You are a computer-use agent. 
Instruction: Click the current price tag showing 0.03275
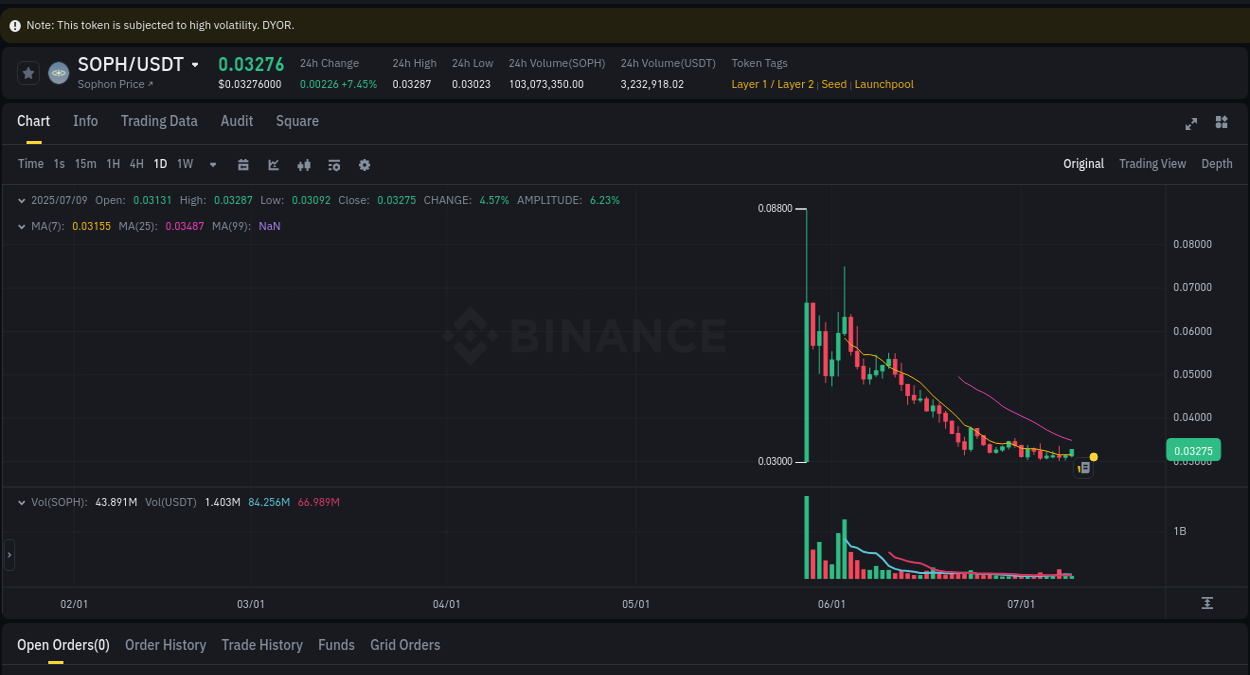(1192, 450)
